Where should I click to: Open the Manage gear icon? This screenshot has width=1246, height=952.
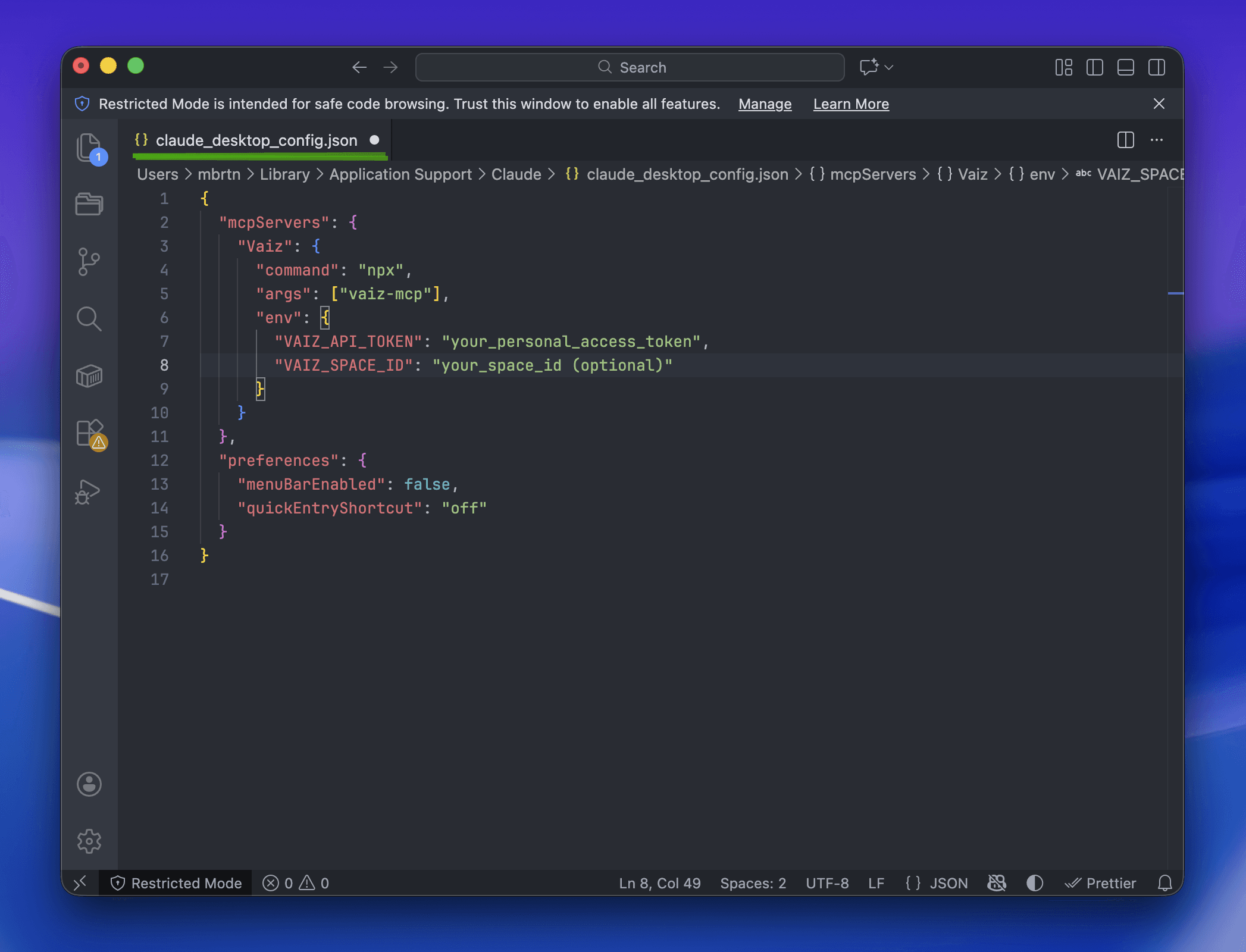tap(89, 841)
